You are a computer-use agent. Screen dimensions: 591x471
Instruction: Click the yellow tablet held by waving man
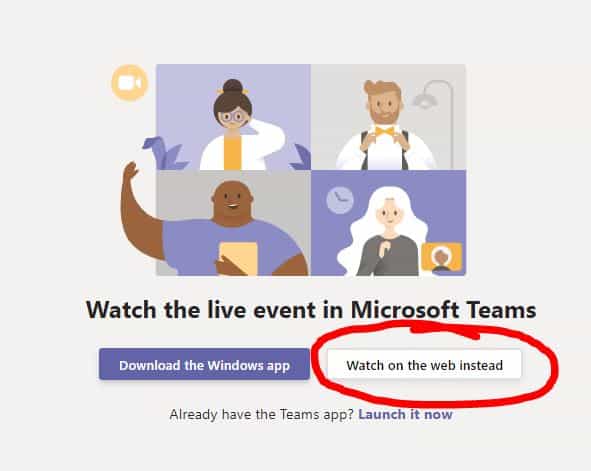(x=239, y=258)
